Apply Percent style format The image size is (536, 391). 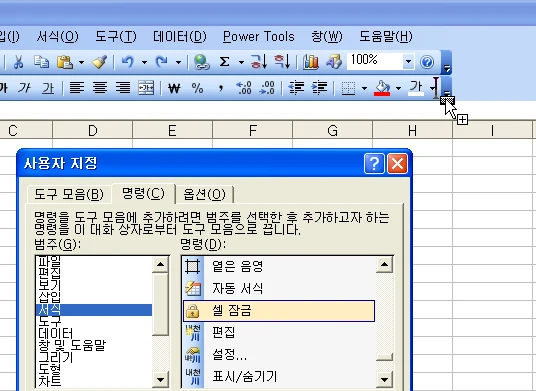click(198, 88)
